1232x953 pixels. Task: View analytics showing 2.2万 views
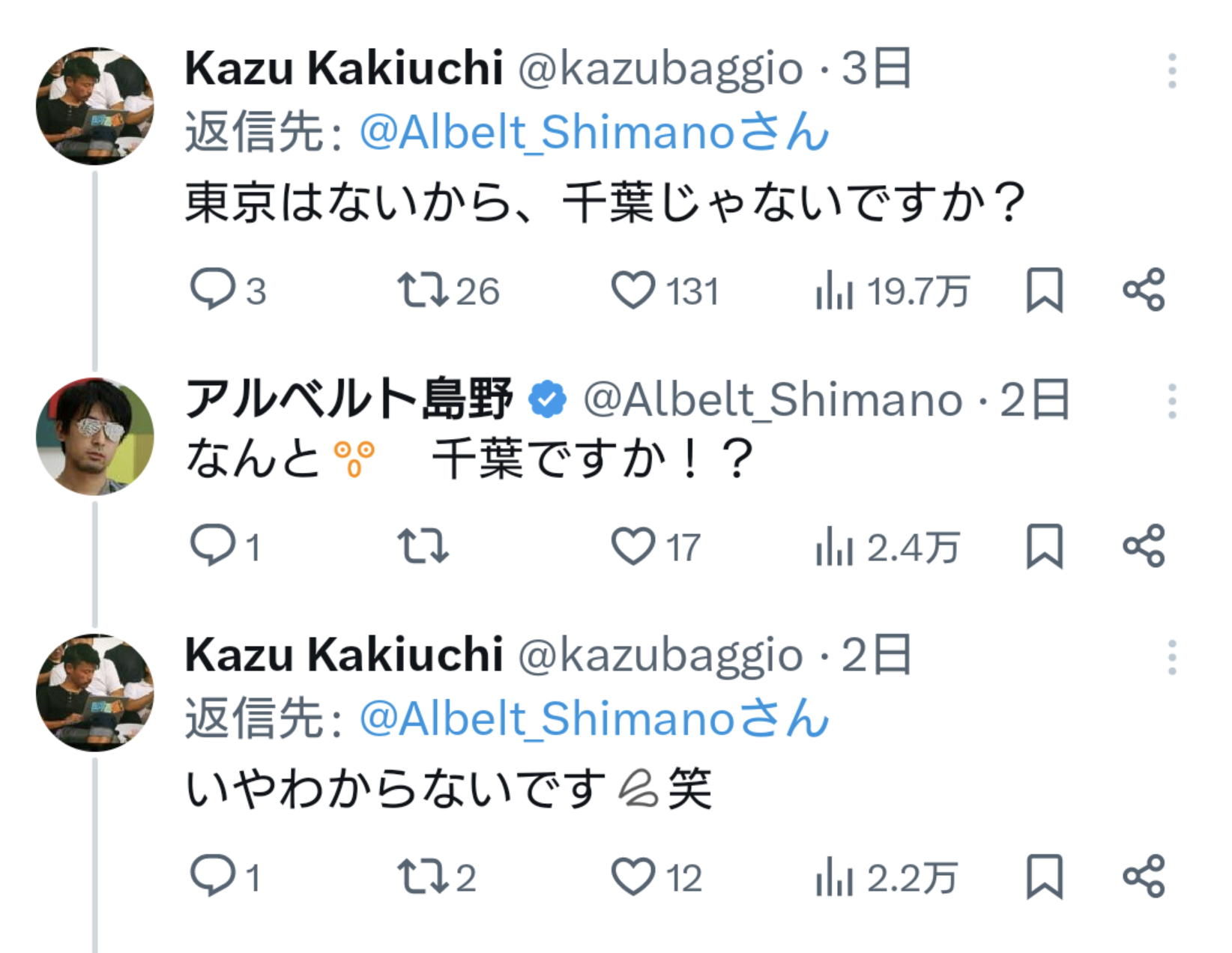pyautogui.click(x=834, y=877)
